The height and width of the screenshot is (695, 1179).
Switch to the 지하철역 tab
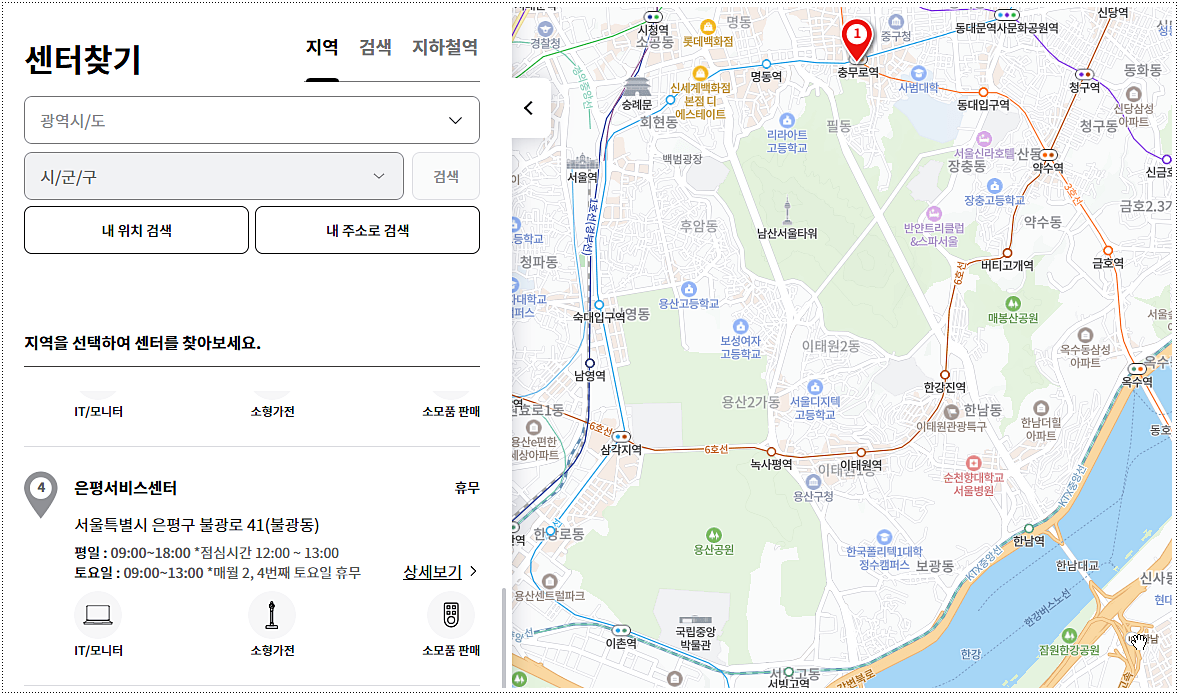click(x=445, y=47)
